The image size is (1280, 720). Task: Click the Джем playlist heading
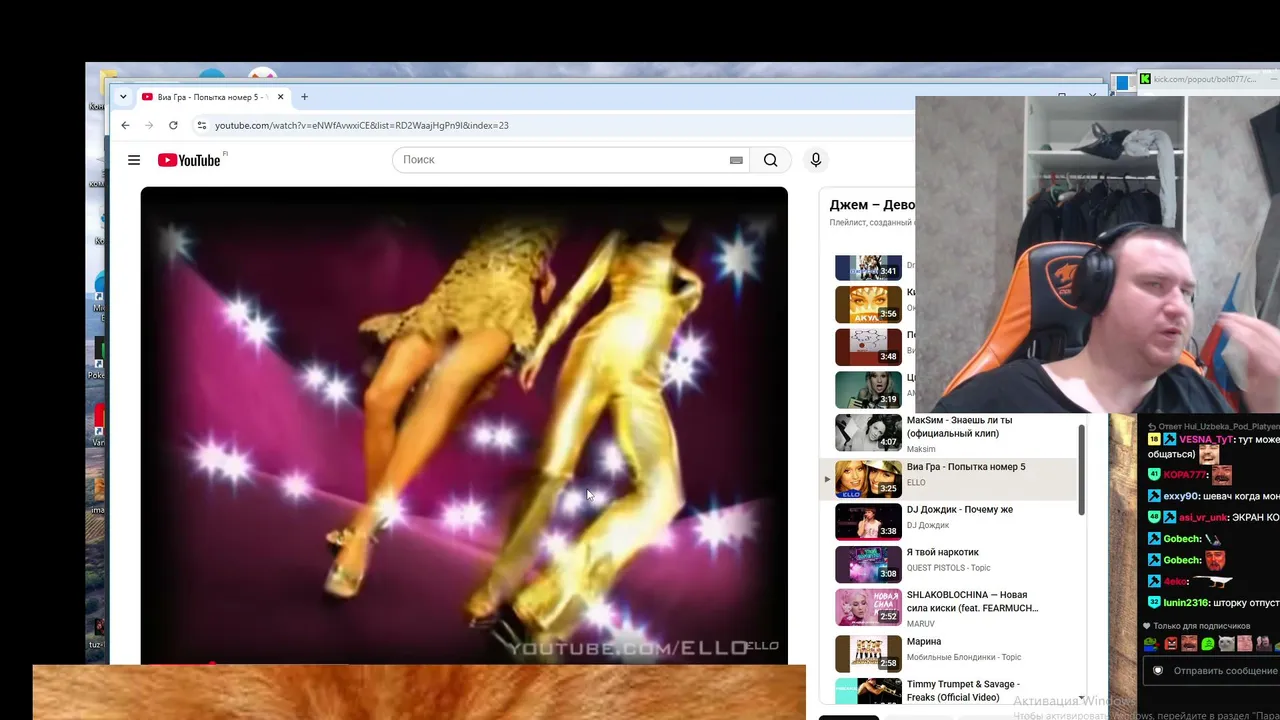coord(872,205)
